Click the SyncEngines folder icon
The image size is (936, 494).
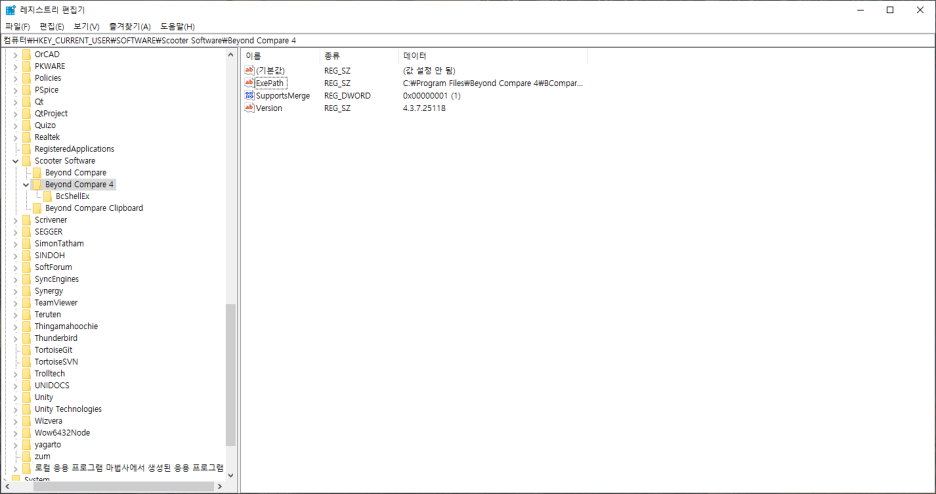(26, 279)
